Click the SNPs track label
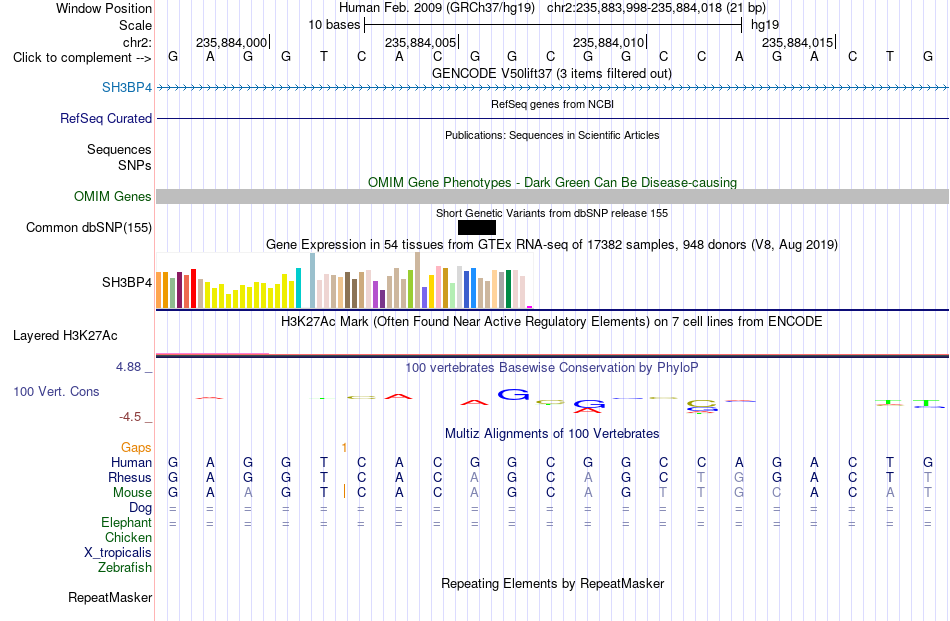Screen dimensions: 950x621 135,165
